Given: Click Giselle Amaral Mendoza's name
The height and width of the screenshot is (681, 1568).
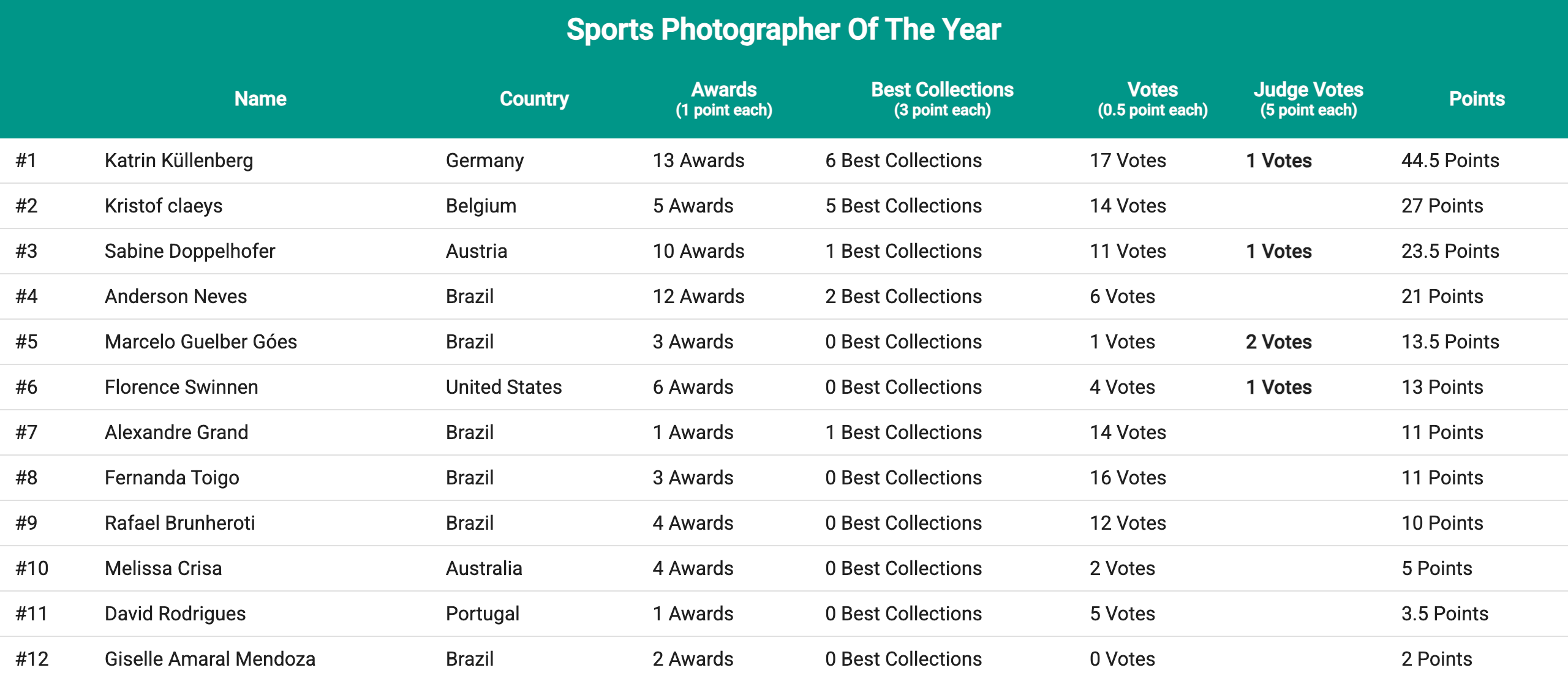Looking at the screenshot, I should click(x=210, y=659).
